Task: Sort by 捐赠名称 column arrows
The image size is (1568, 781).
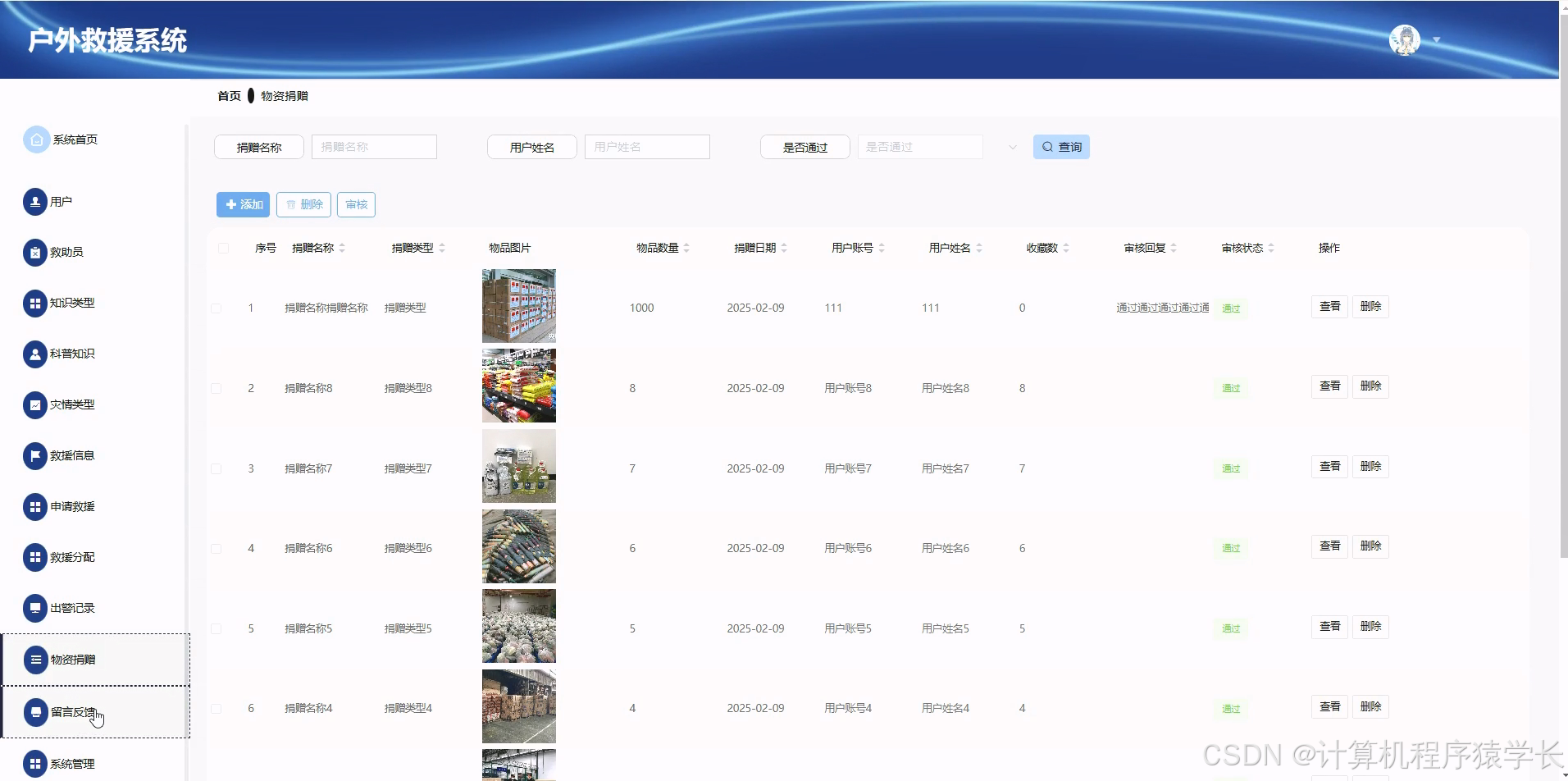Action: coord(342,248)
